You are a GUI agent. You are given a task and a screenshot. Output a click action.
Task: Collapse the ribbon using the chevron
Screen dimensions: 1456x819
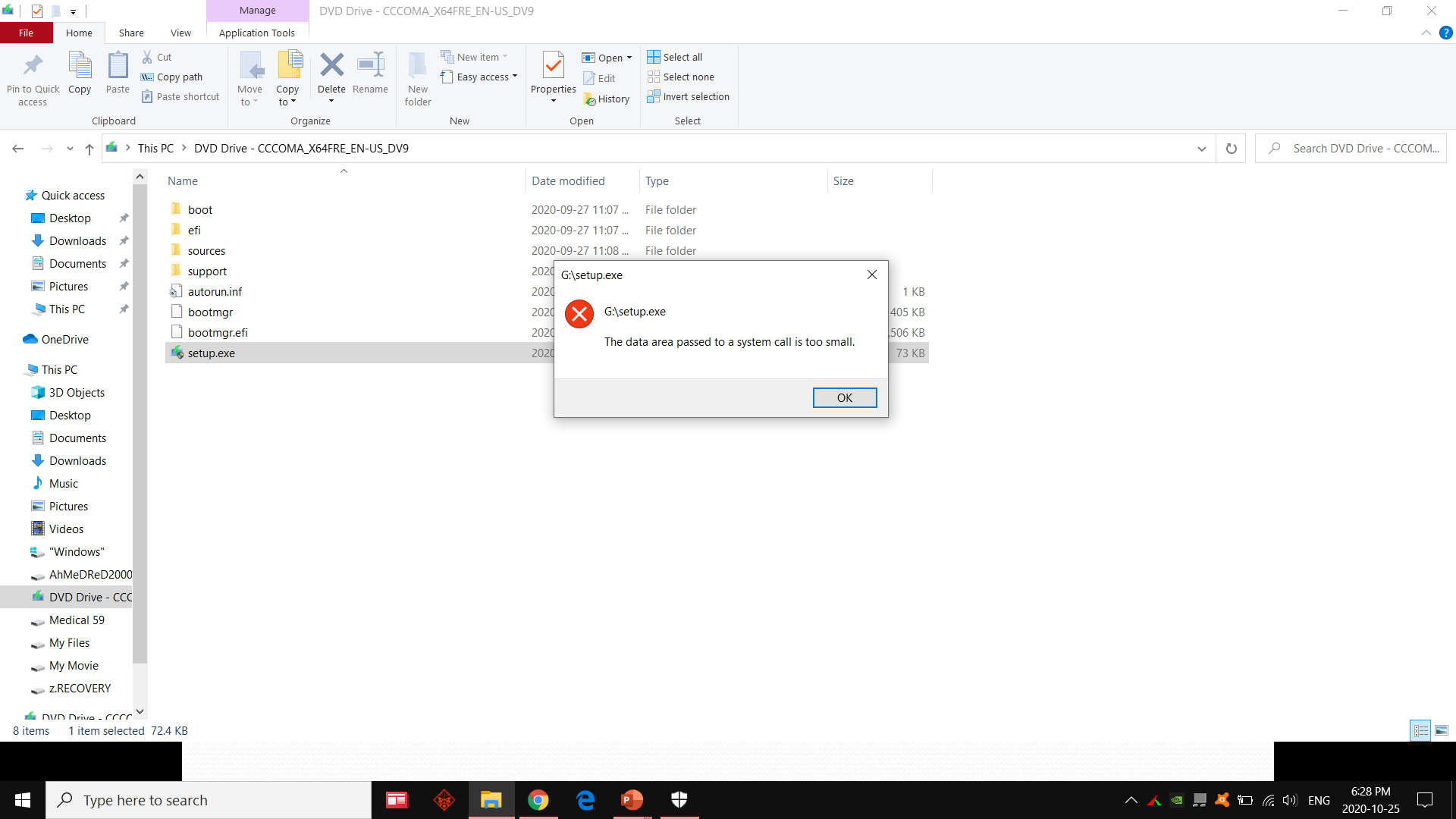[x=1426, y=33]
